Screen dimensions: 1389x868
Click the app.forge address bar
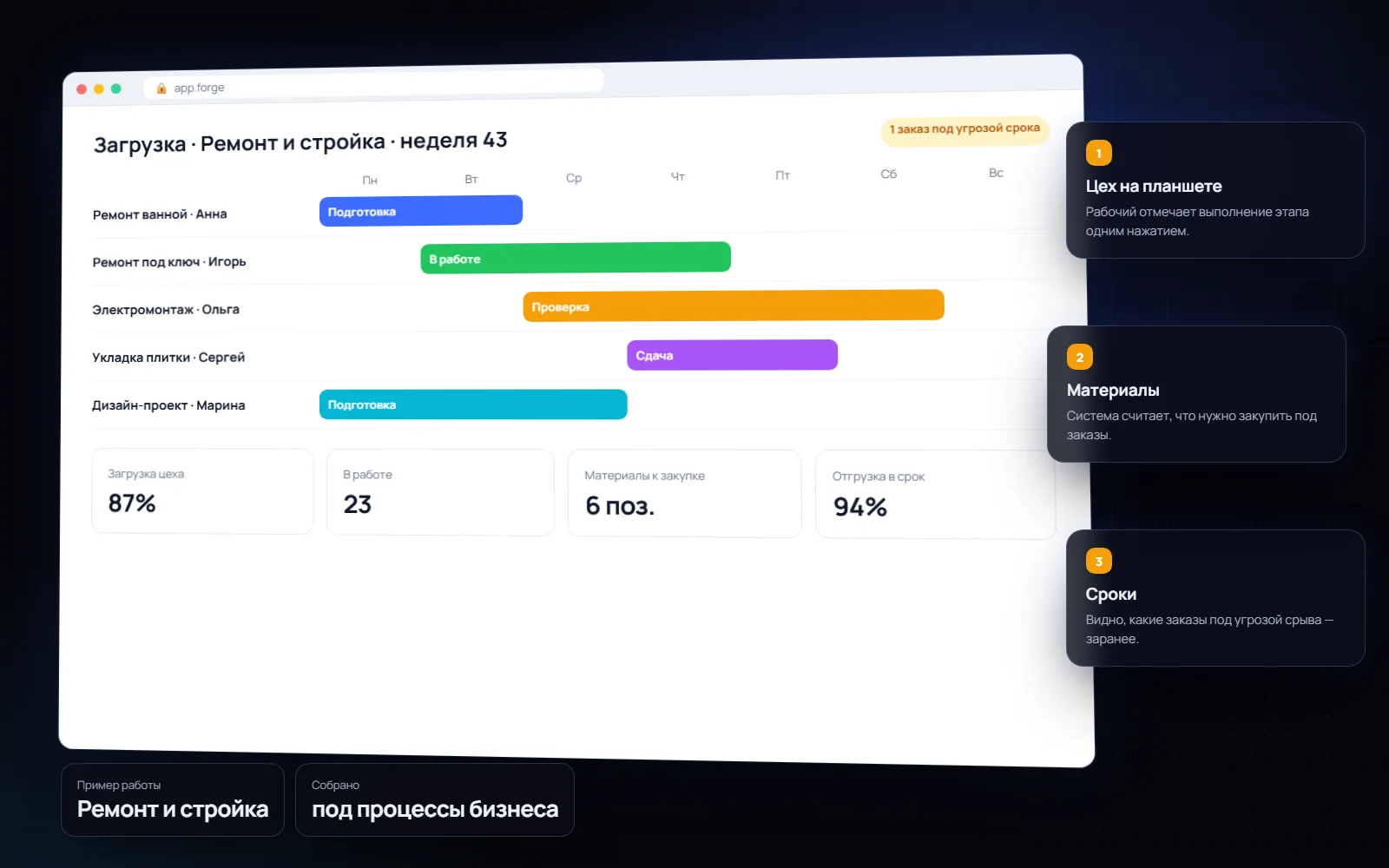[373, 85]
